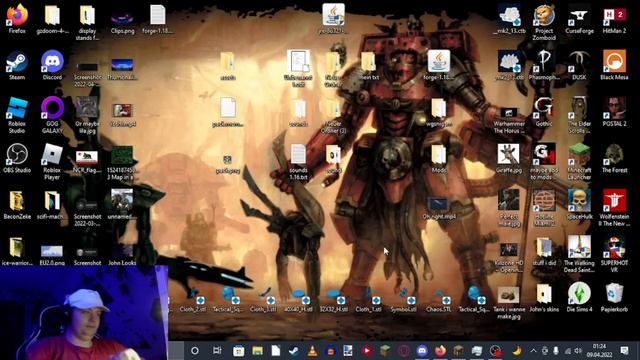Open the stuff i did folder

(544, 251)
